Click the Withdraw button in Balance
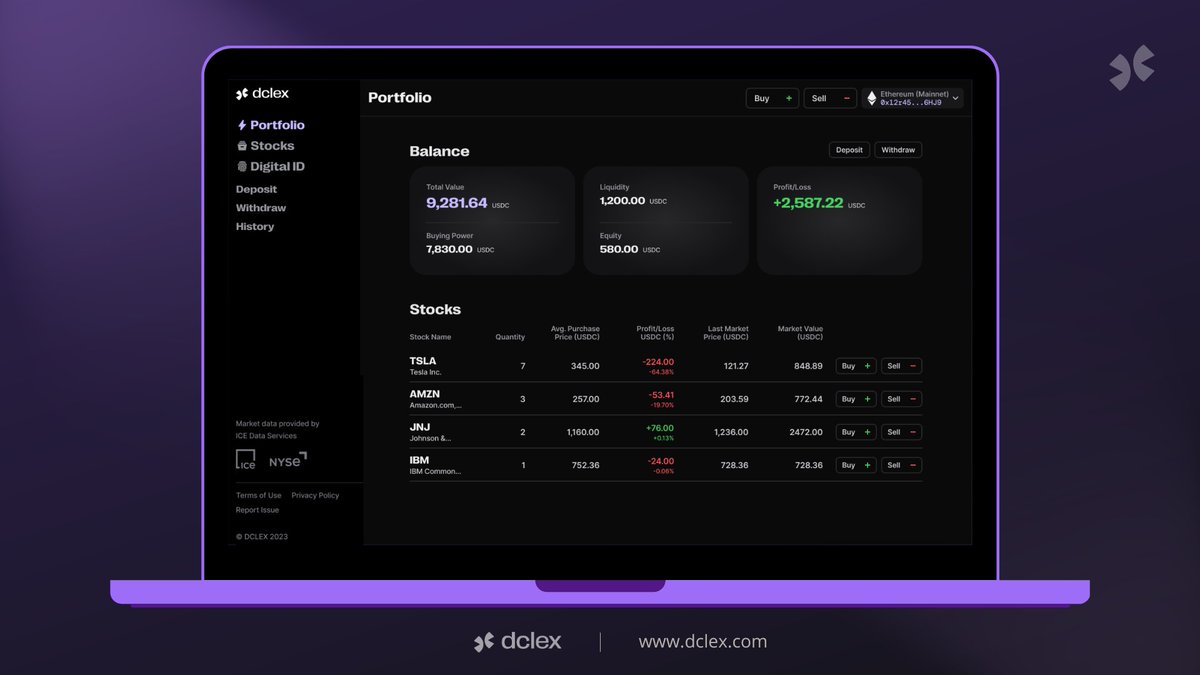This screenshot has width=1200, height=675. tap(898, 150)
